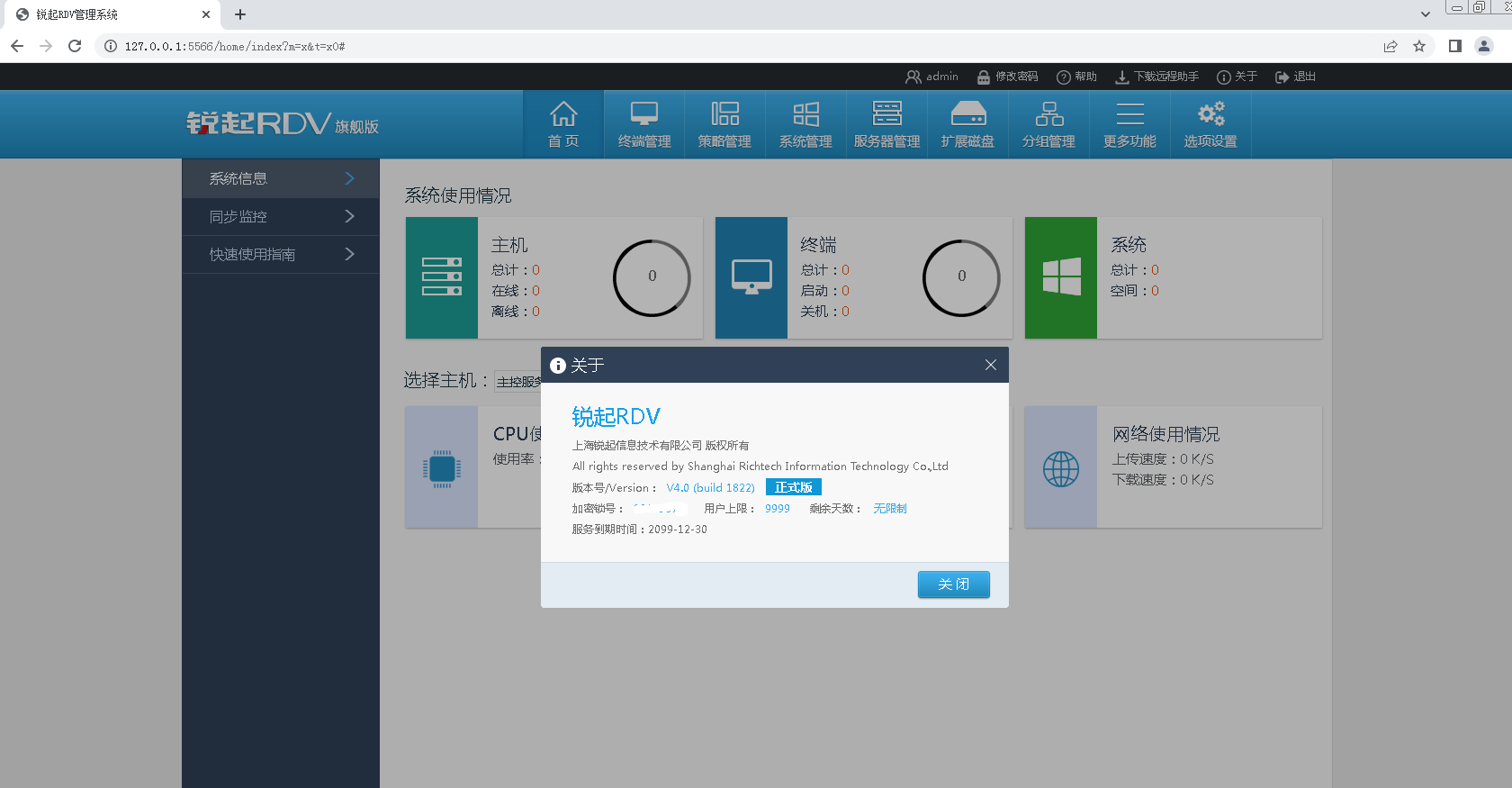Click the 主机 server rack icon
The height and width of the screenshot is (788, 1512).
(442, 277)
